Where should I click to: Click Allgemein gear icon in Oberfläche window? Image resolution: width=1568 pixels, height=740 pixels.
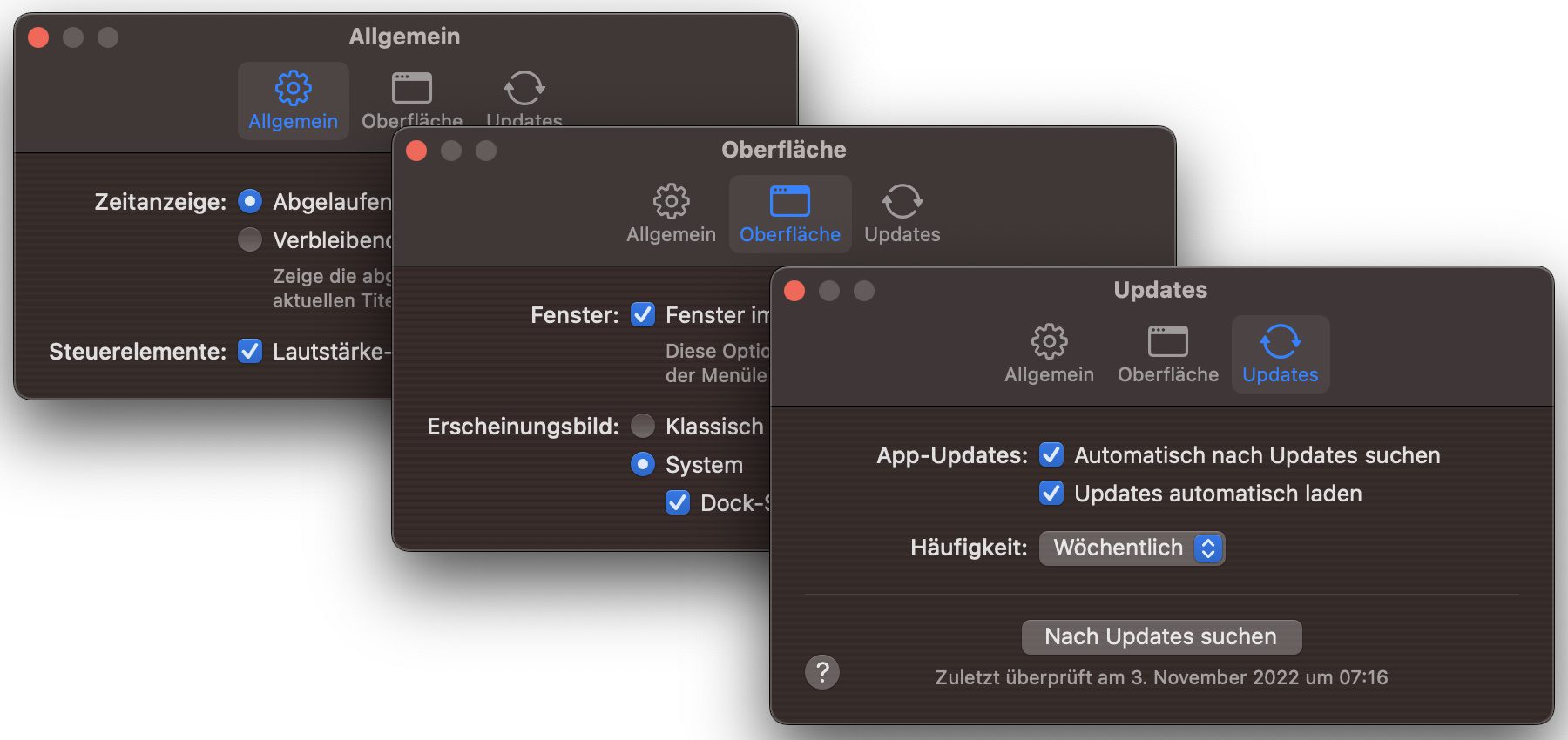[x=671, y=202]
